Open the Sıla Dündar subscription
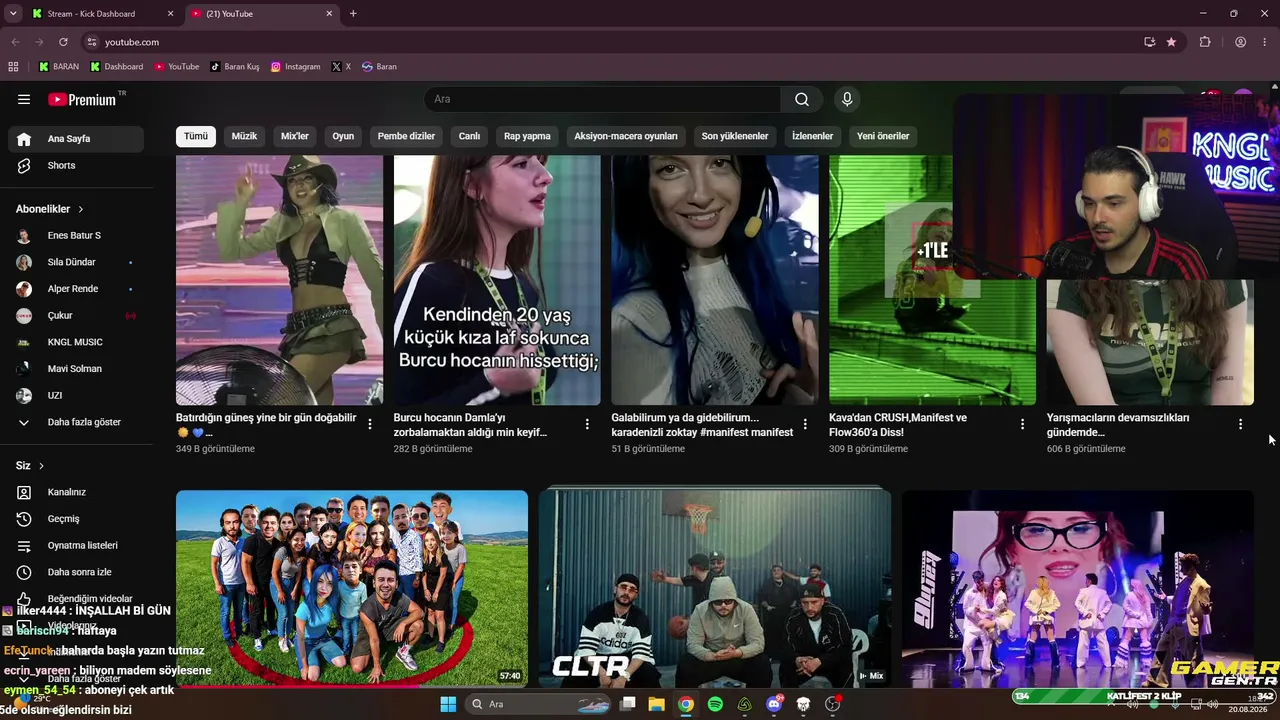 point(76,262)
